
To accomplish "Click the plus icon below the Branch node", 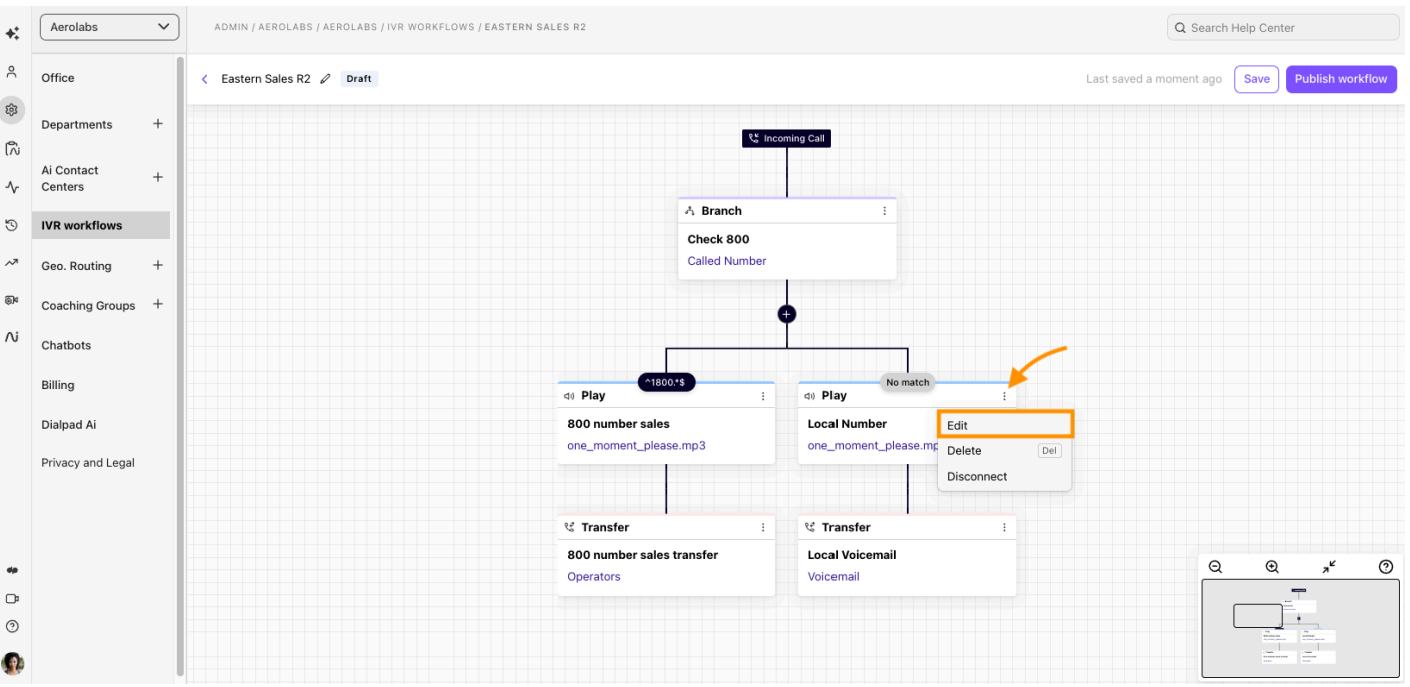I will tap(787, 313).
